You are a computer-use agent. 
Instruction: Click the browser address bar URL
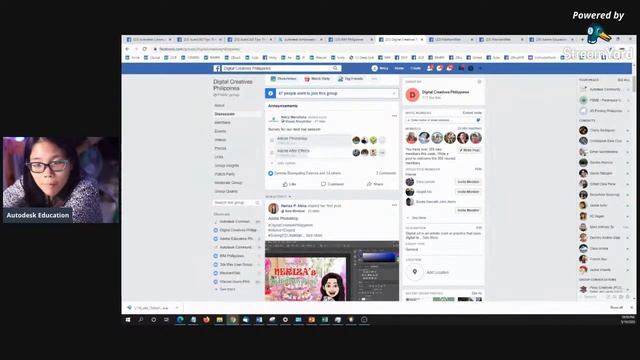point(200,49)
